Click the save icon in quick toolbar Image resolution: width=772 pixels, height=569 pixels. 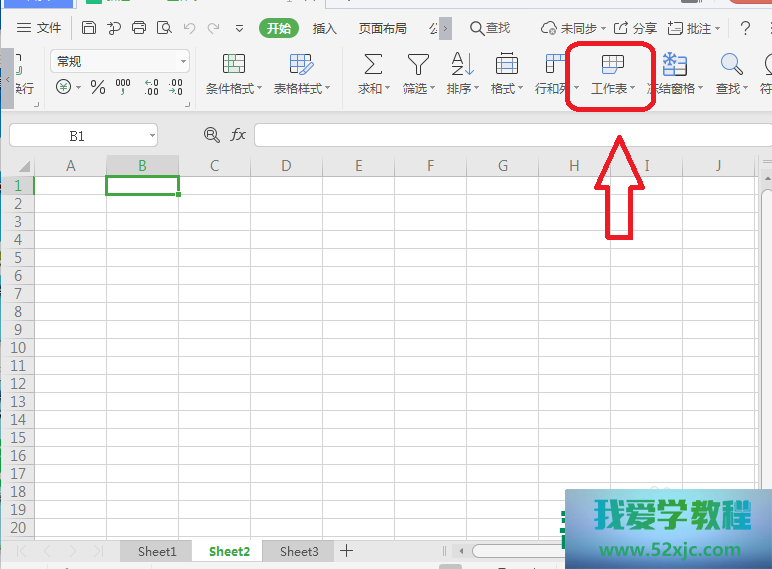89,28
